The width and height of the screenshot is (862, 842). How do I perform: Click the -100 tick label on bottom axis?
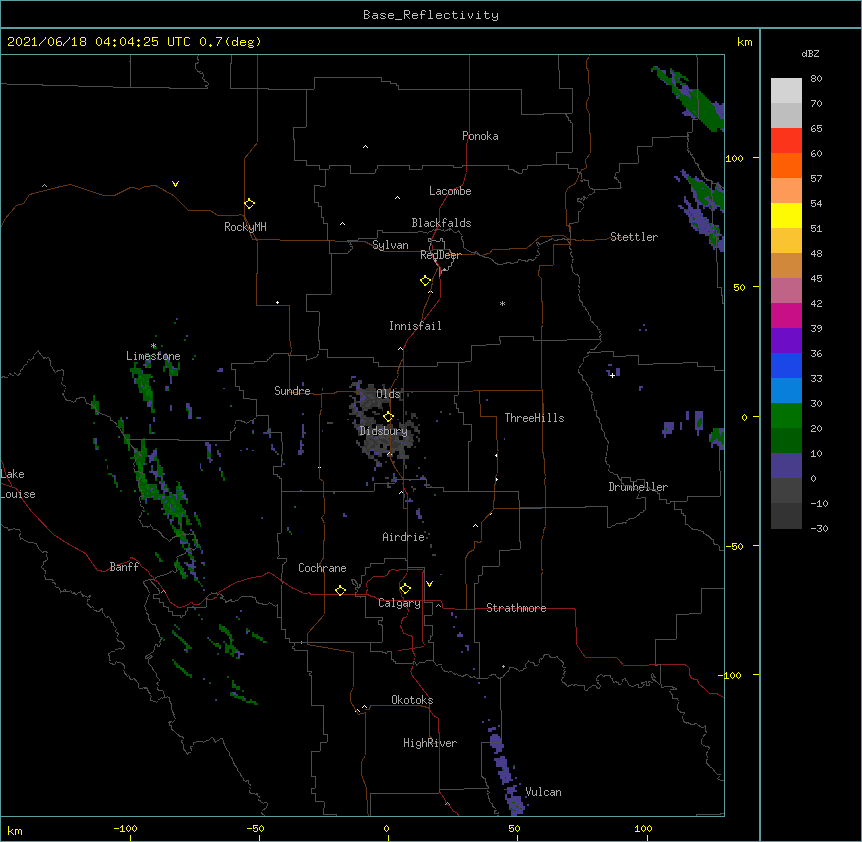coord(125,828)
